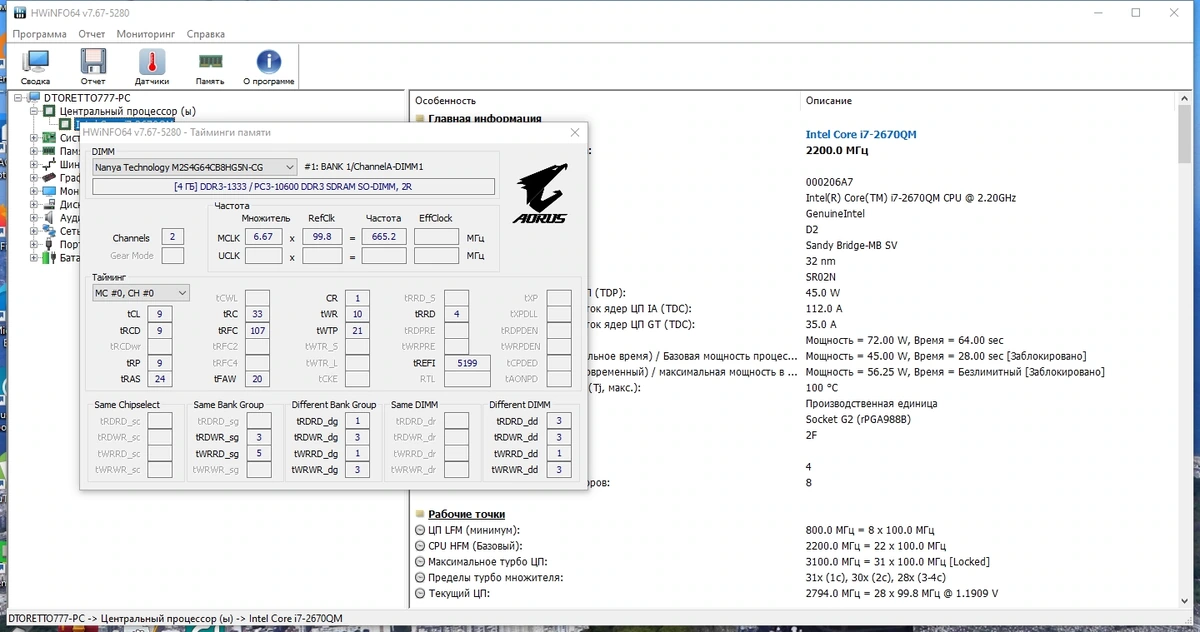Click the bullet icon beside CPU HFM (Базовый)

tap(420, 546)
